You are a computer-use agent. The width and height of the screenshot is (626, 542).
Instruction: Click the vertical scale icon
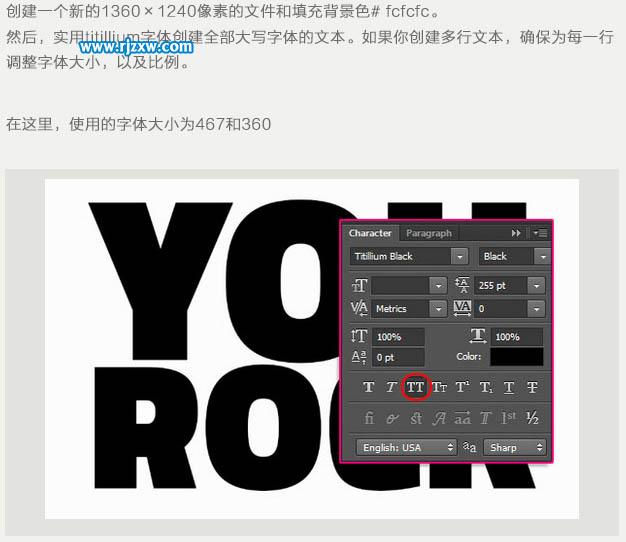click(x=359, y=336)
